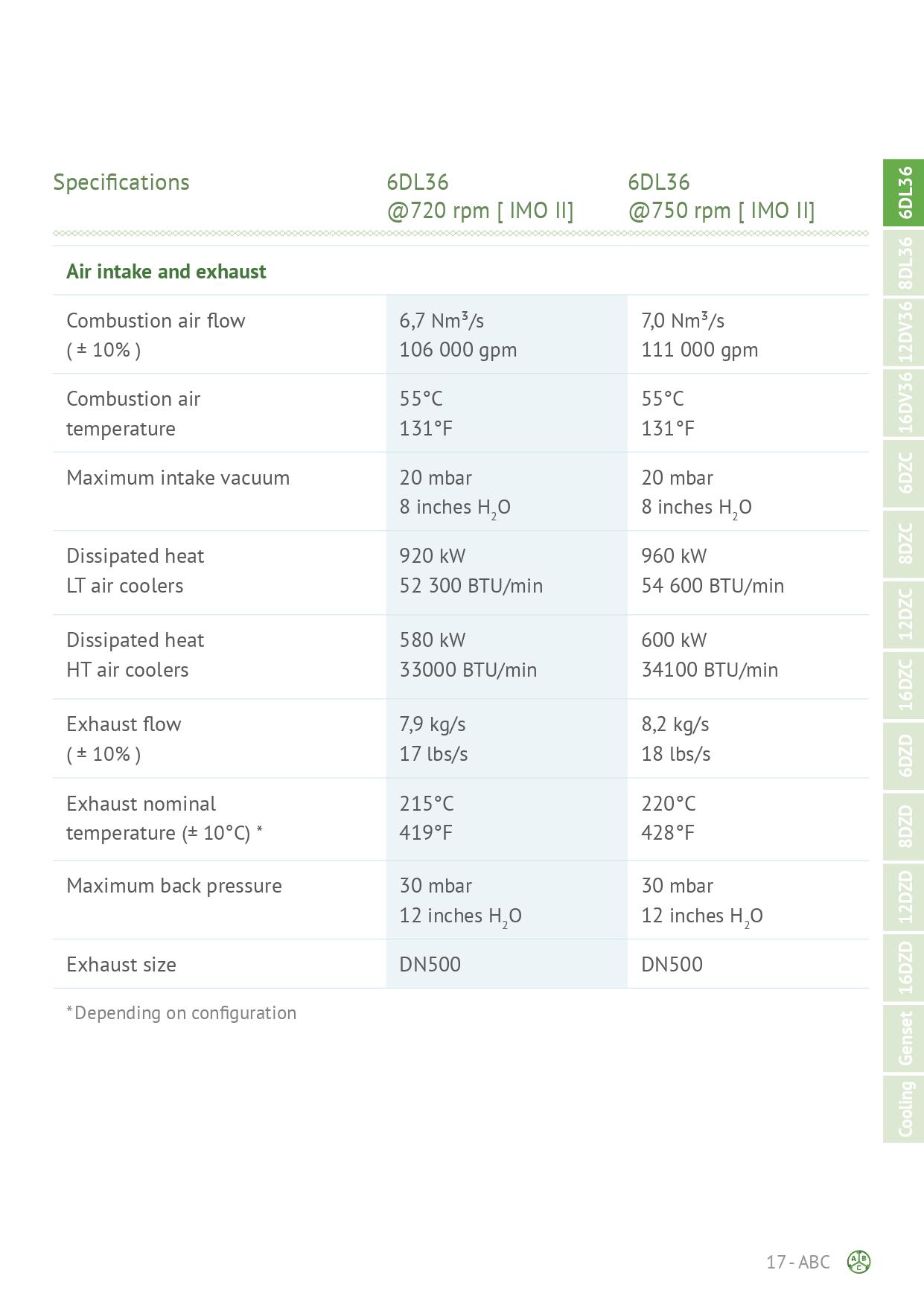Viewport: 924px width, 1302px height.
Task: Go to the 16DV36 side tab
Action: [903, 403]
